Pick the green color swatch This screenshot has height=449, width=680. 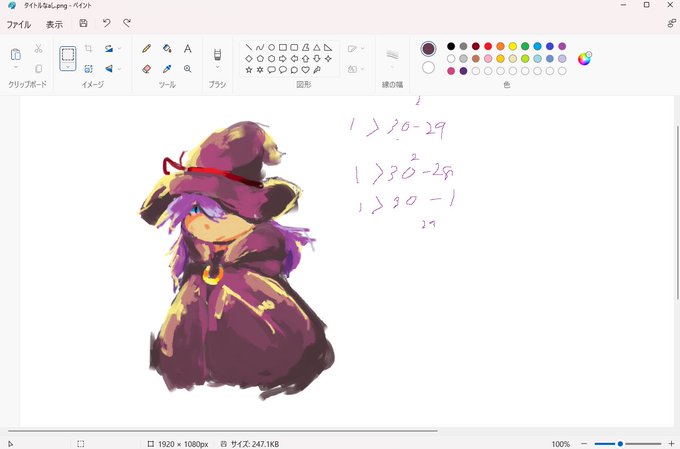click(525, 46)
